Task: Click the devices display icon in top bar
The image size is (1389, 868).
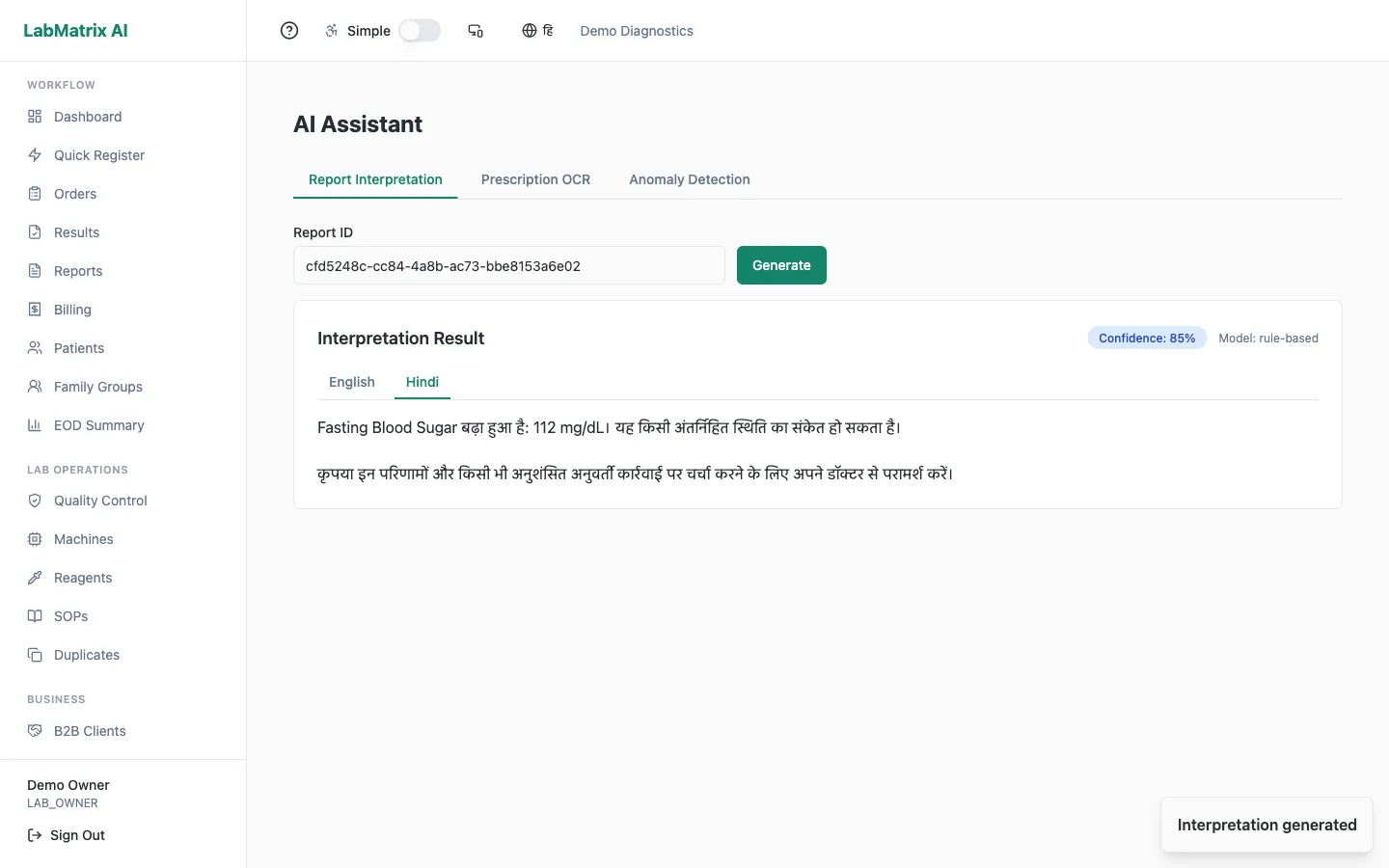Action: [x=476, y=31]
